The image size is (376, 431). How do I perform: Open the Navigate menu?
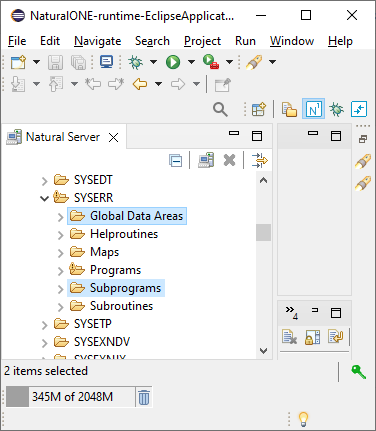(x=98, y=41)
